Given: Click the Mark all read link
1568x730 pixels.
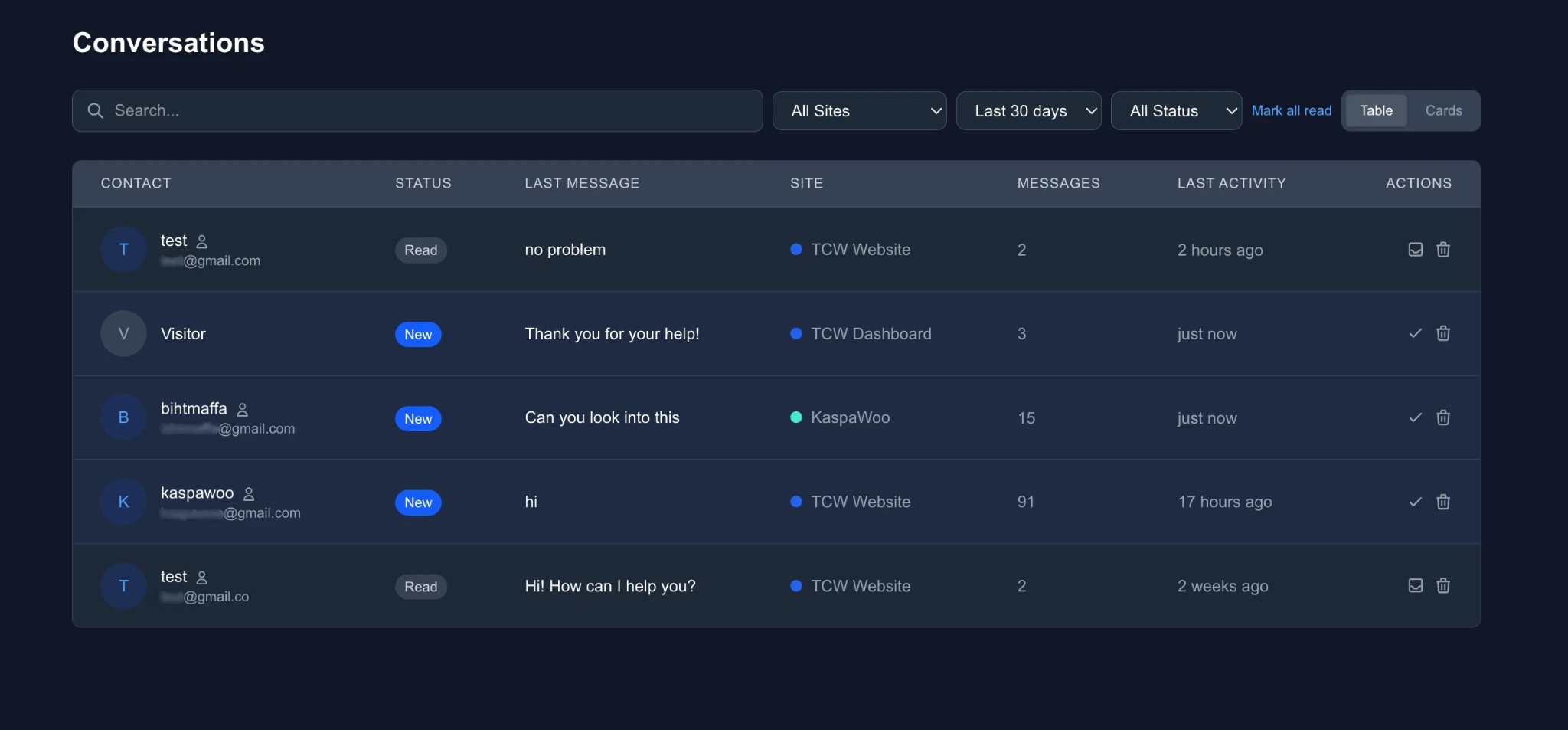Looking at the screenshot, I should point(1292,110).
